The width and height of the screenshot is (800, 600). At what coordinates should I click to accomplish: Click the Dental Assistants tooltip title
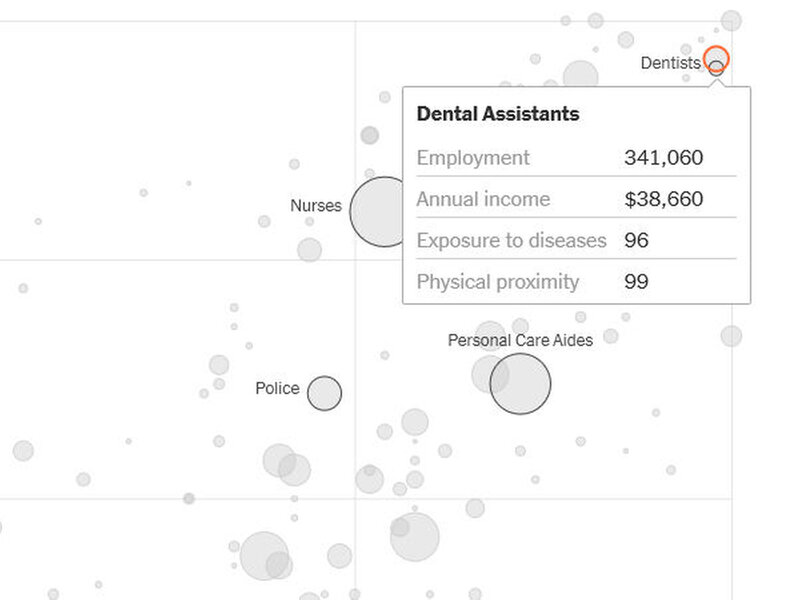[x=498, y=114]
